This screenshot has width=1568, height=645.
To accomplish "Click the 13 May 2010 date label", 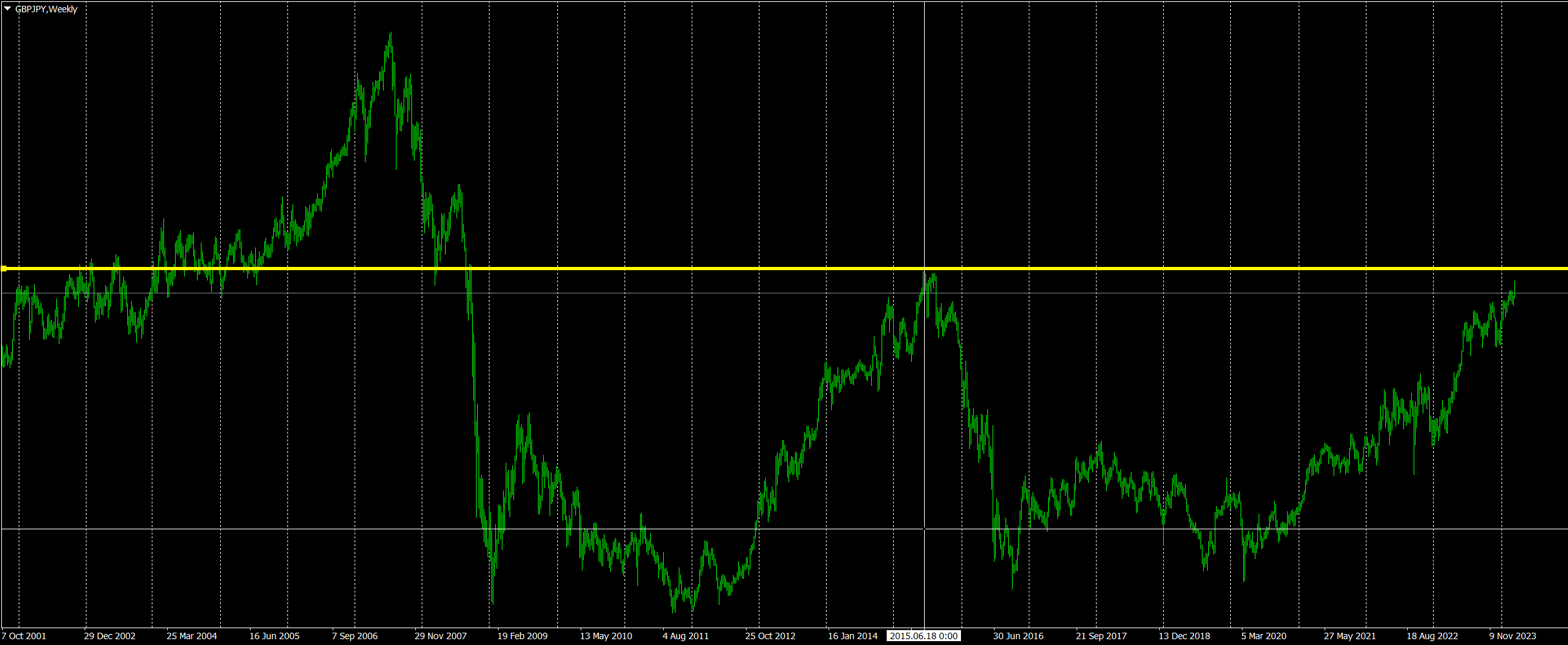I will 606,636.
